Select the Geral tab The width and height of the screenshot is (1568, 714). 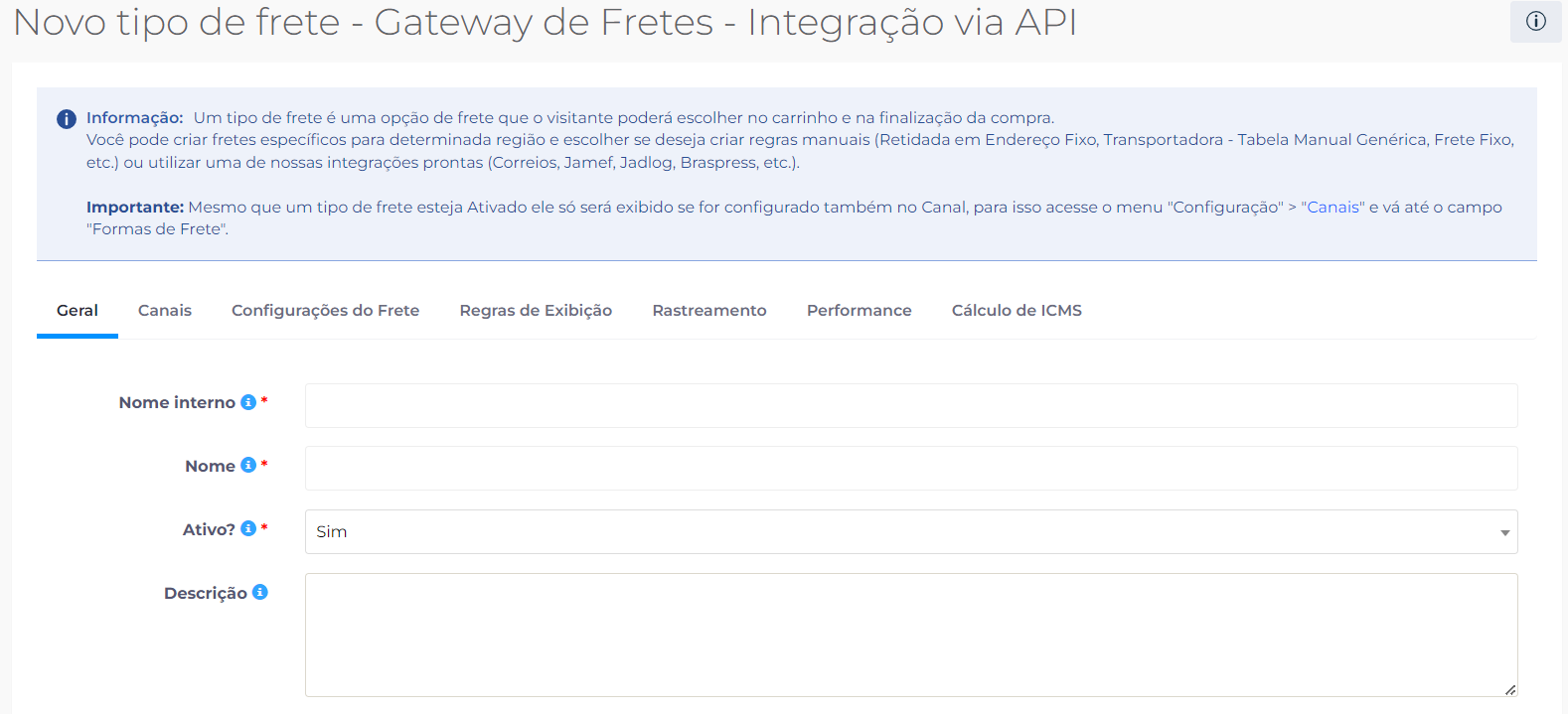coord(78,311)
